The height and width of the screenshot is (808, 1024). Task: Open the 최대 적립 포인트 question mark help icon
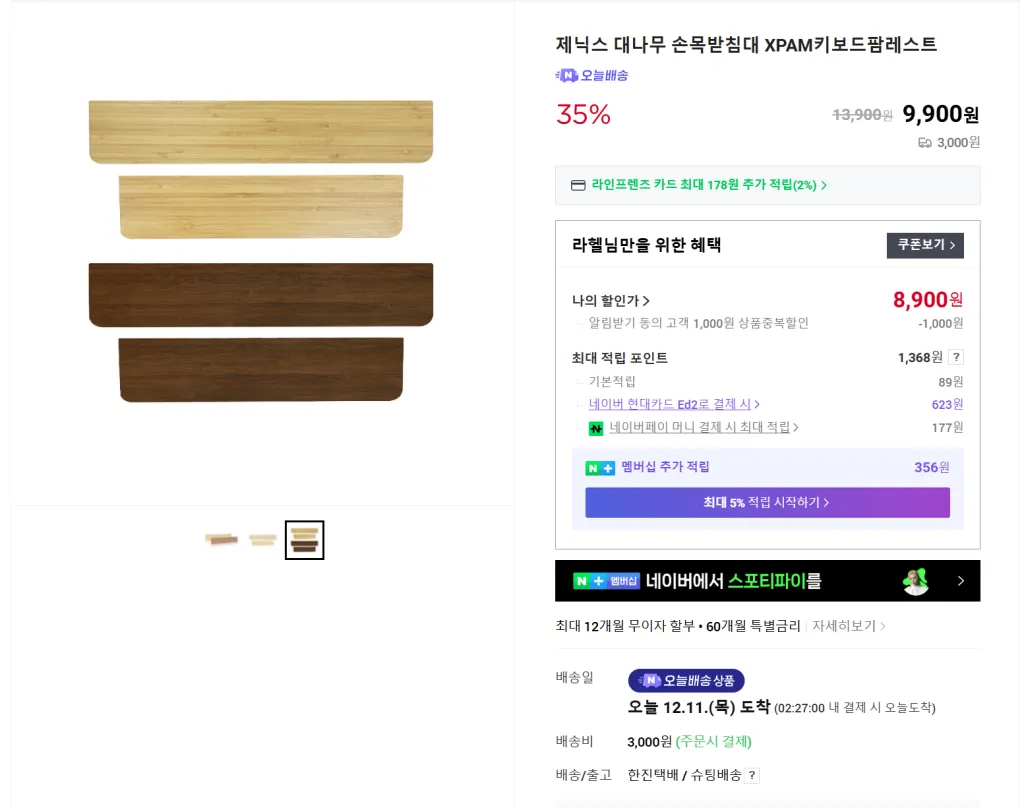956,355
